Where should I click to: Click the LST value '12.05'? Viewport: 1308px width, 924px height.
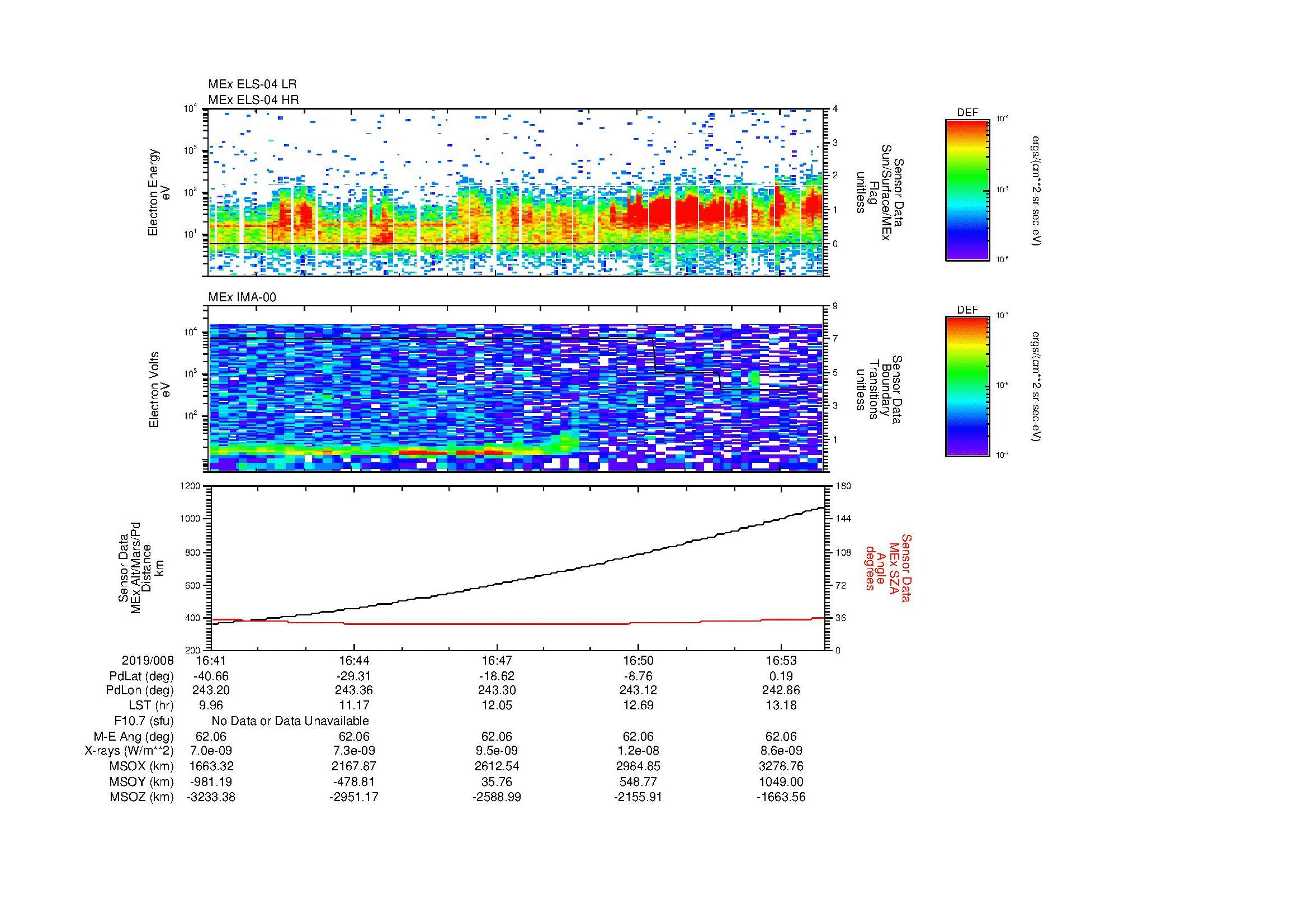click(497, 705)
